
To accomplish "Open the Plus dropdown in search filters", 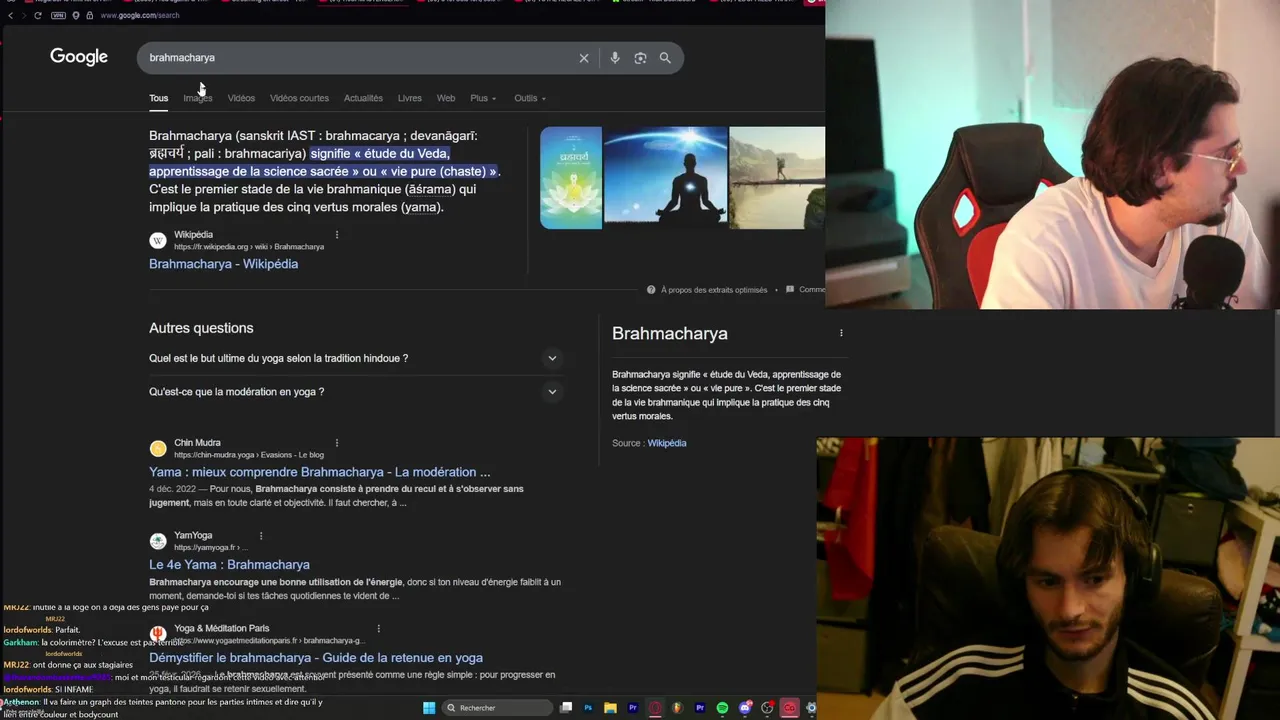I will (x=483, y=98).
